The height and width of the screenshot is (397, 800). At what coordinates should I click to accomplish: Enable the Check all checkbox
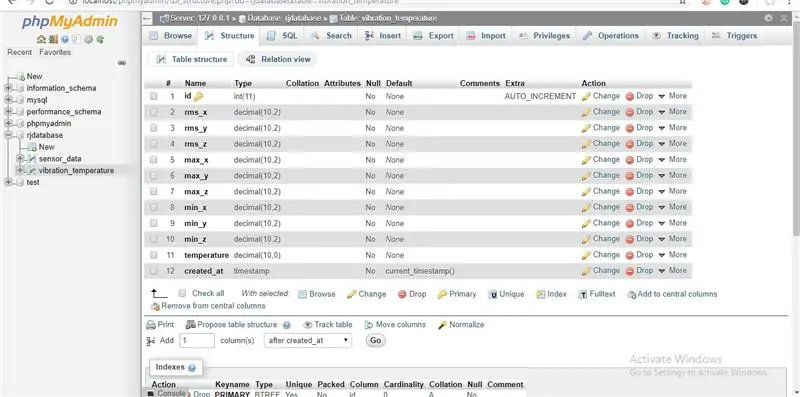(x=182, y=293)
